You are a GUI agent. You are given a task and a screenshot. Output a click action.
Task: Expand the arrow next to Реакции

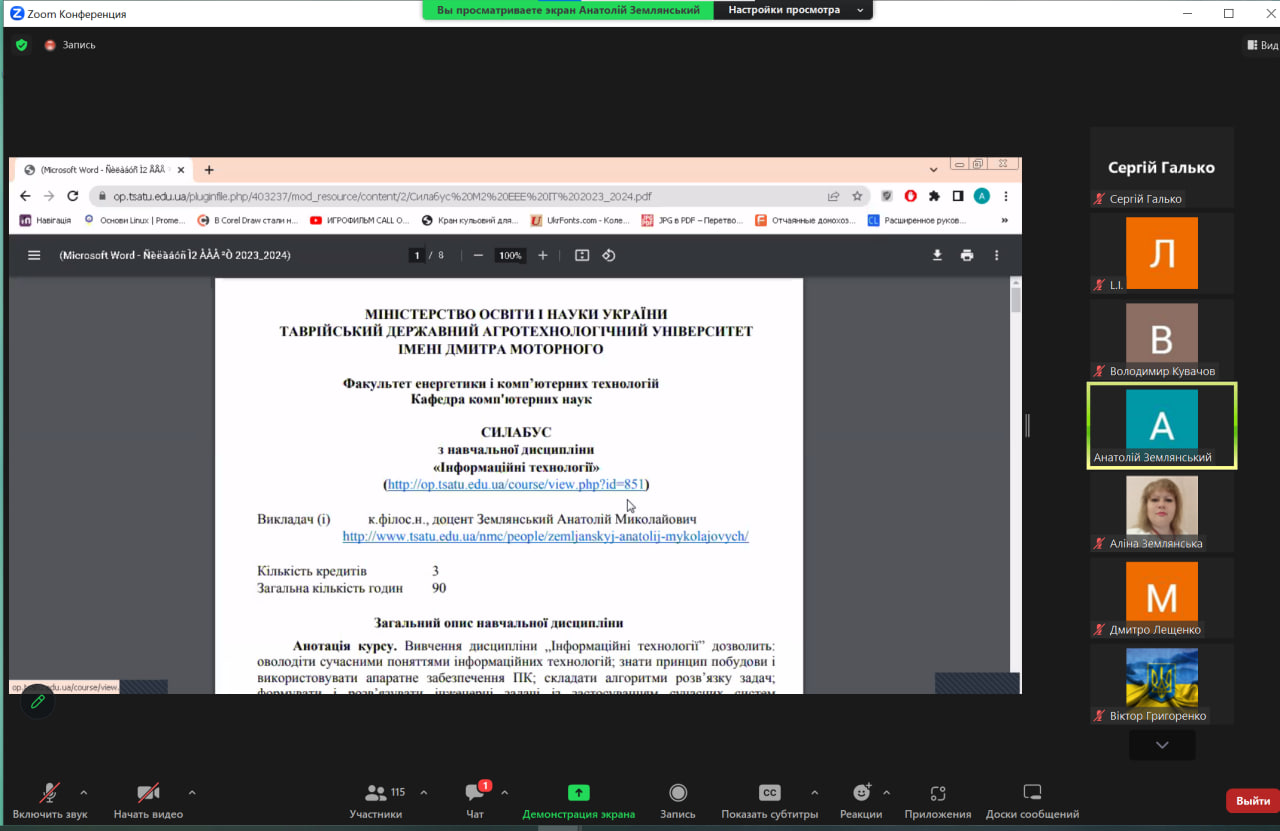coord(886,793)
